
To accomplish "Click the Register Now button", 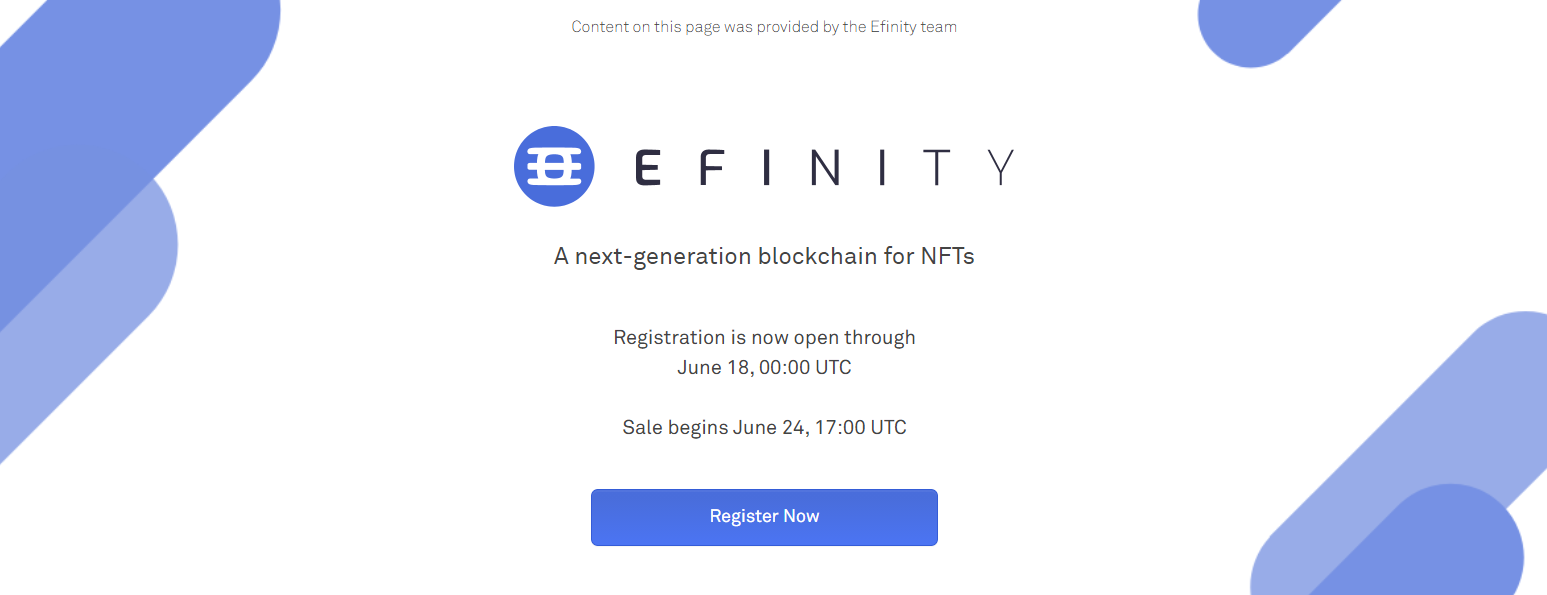I will click(764, 517).
